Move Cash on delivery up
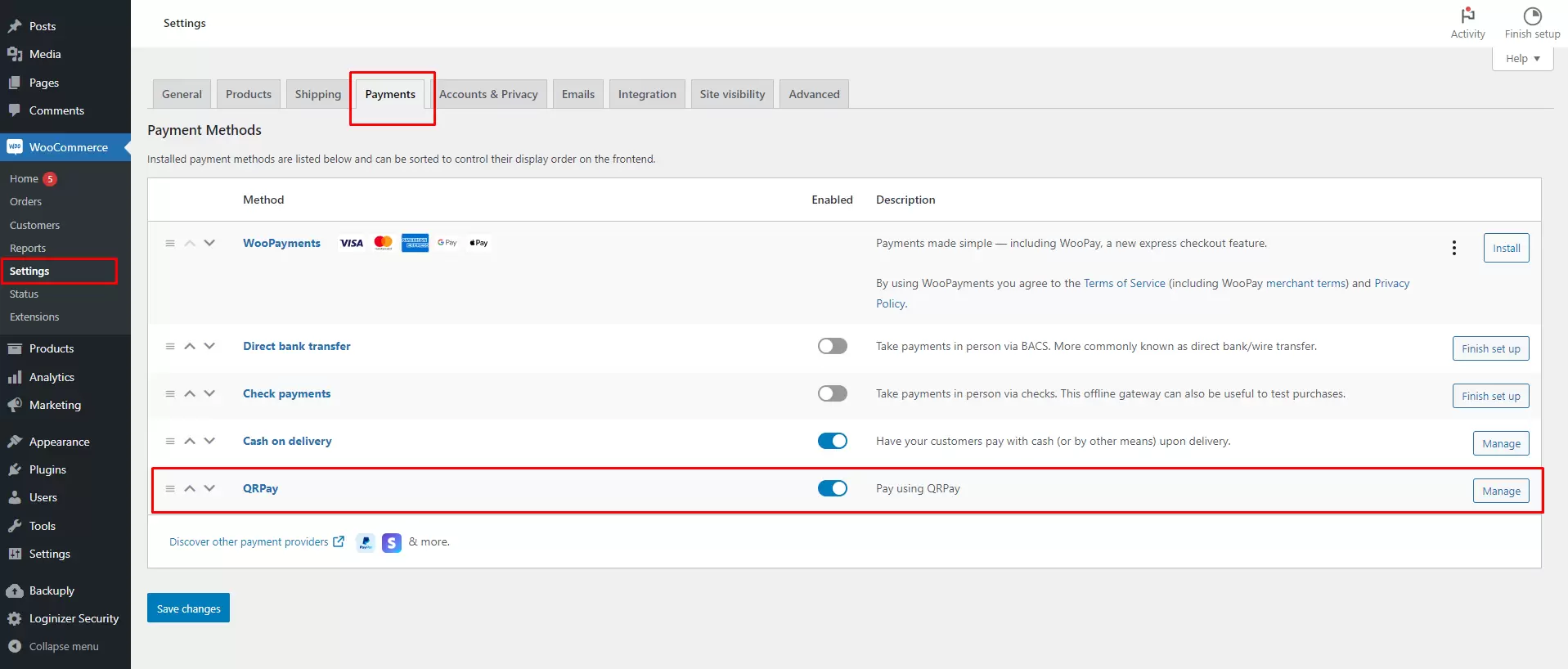 point(190,441)
